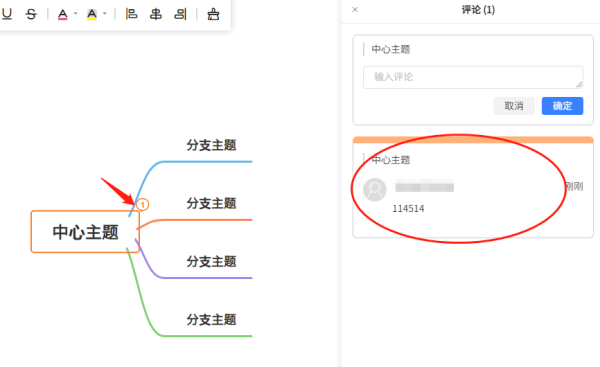The image size is (600, 367).
Task: Toggle underline formatting
Action: 7,14
